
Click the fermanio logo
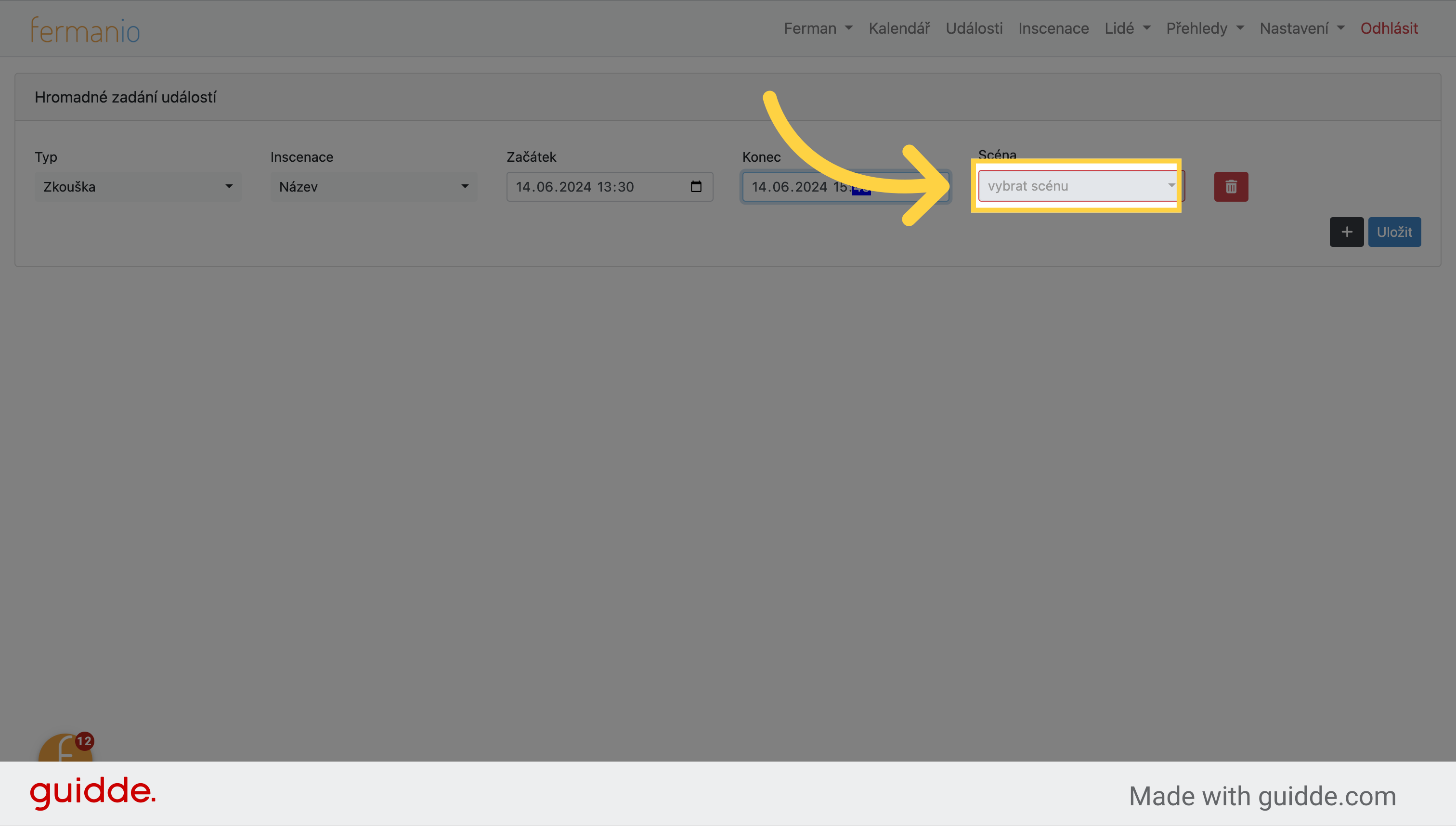[x=85, y=30]
